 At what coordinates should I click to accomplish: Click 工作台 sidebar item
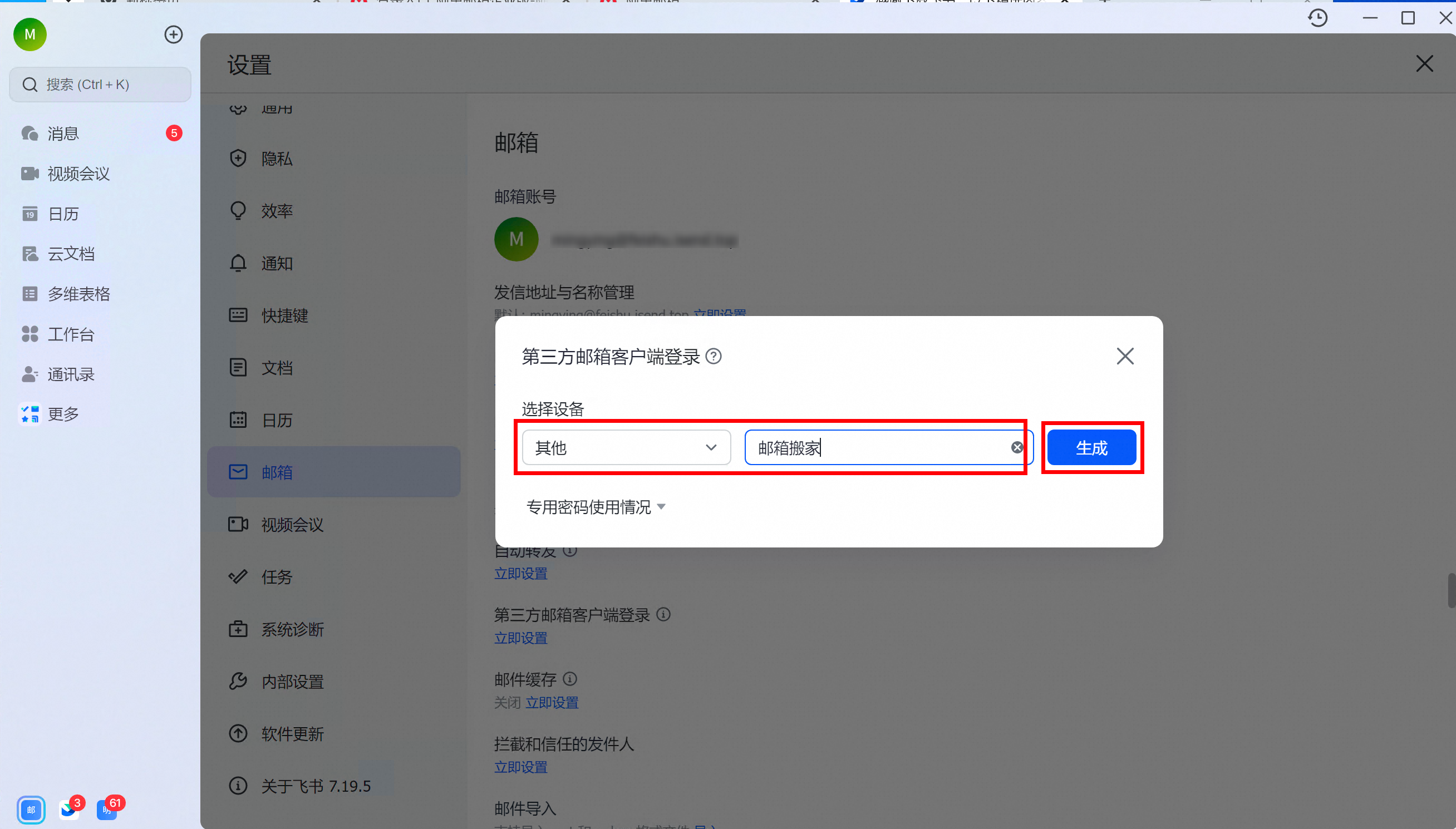point(71,334)
